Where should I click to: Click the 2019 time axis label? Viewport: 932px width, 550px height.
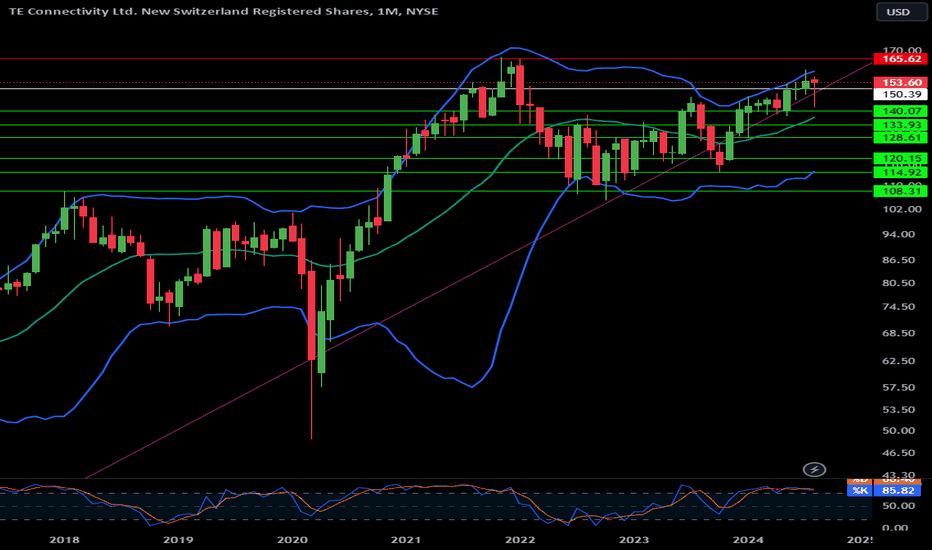pos(178,540)
